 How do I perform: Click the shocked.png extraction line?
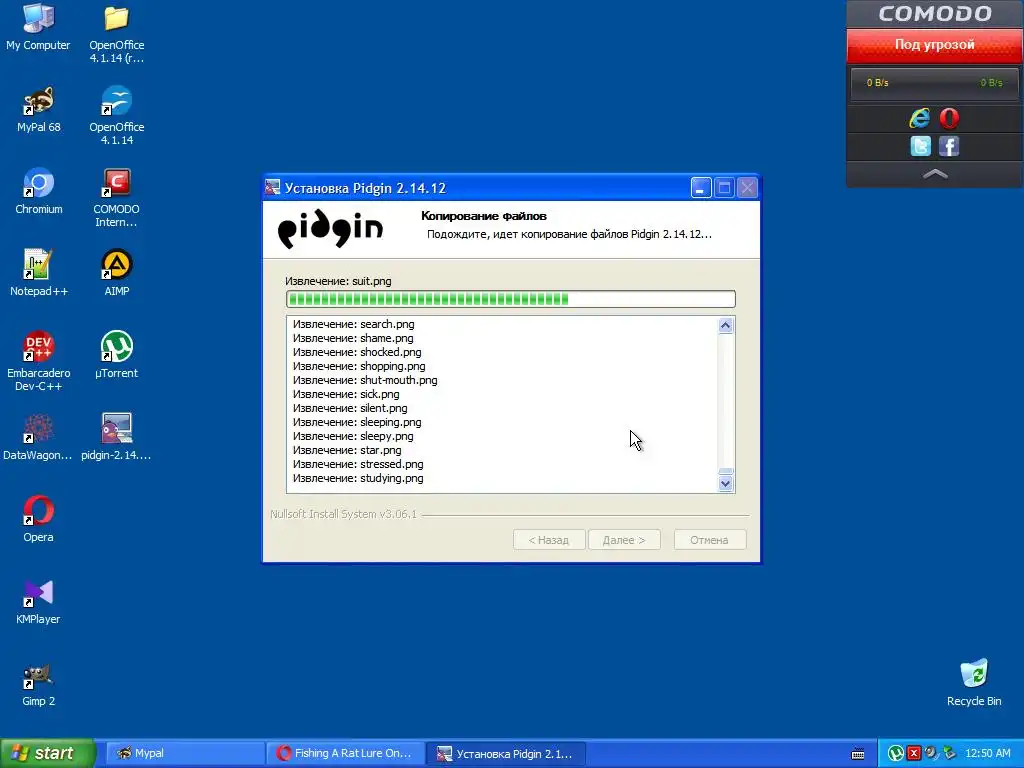pyautogui.click(x=357, y=353)
